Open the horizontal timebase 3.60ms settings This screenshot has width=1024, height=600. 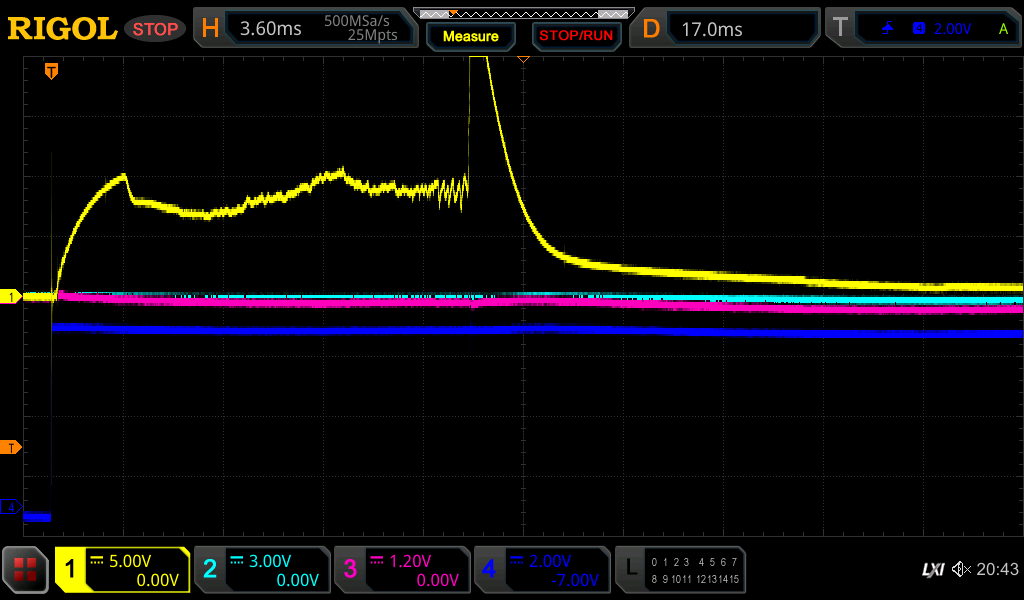pyautogui.click(x=306, y=29)
